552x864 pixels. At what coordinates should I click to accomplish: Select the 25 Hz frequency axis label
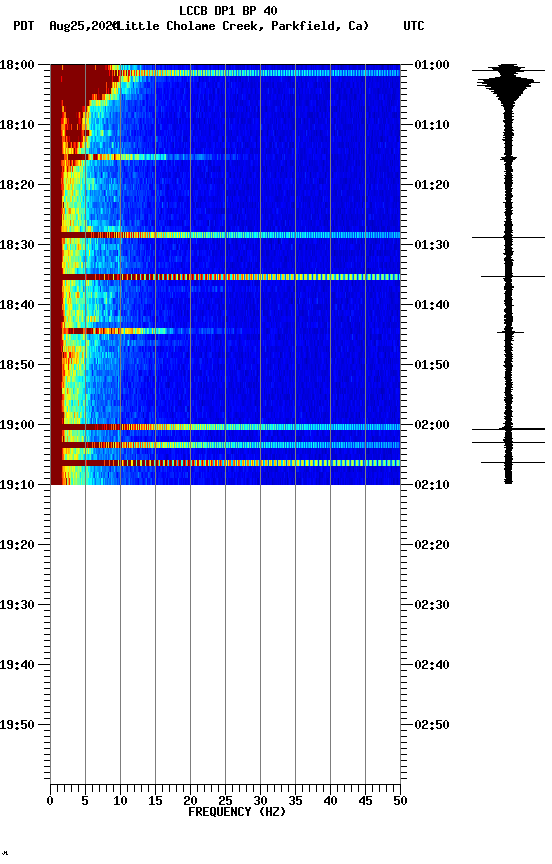click(x=225, y=801)
